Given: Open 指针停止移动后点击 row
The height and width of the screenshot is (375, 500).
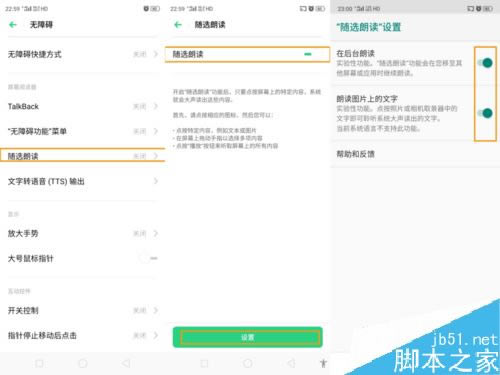Looking at the screenshot, I should coord(82,335).
